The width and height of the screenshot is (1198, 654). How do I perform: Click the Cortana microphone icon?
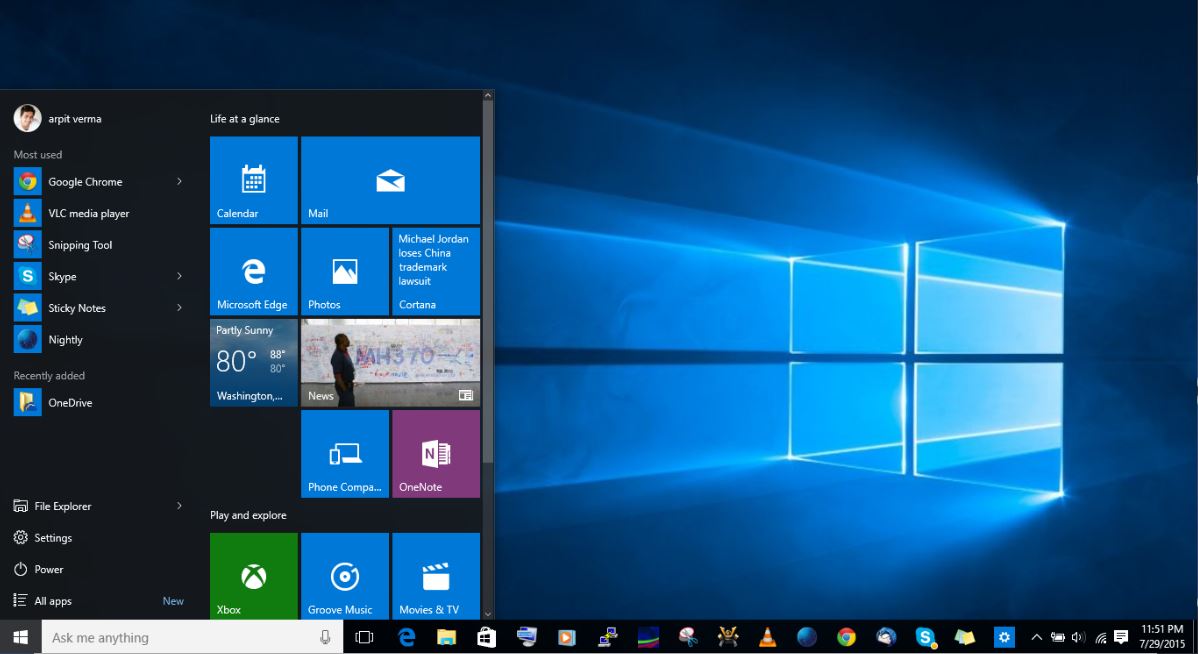pyautogui.click(x=325, y=636)
